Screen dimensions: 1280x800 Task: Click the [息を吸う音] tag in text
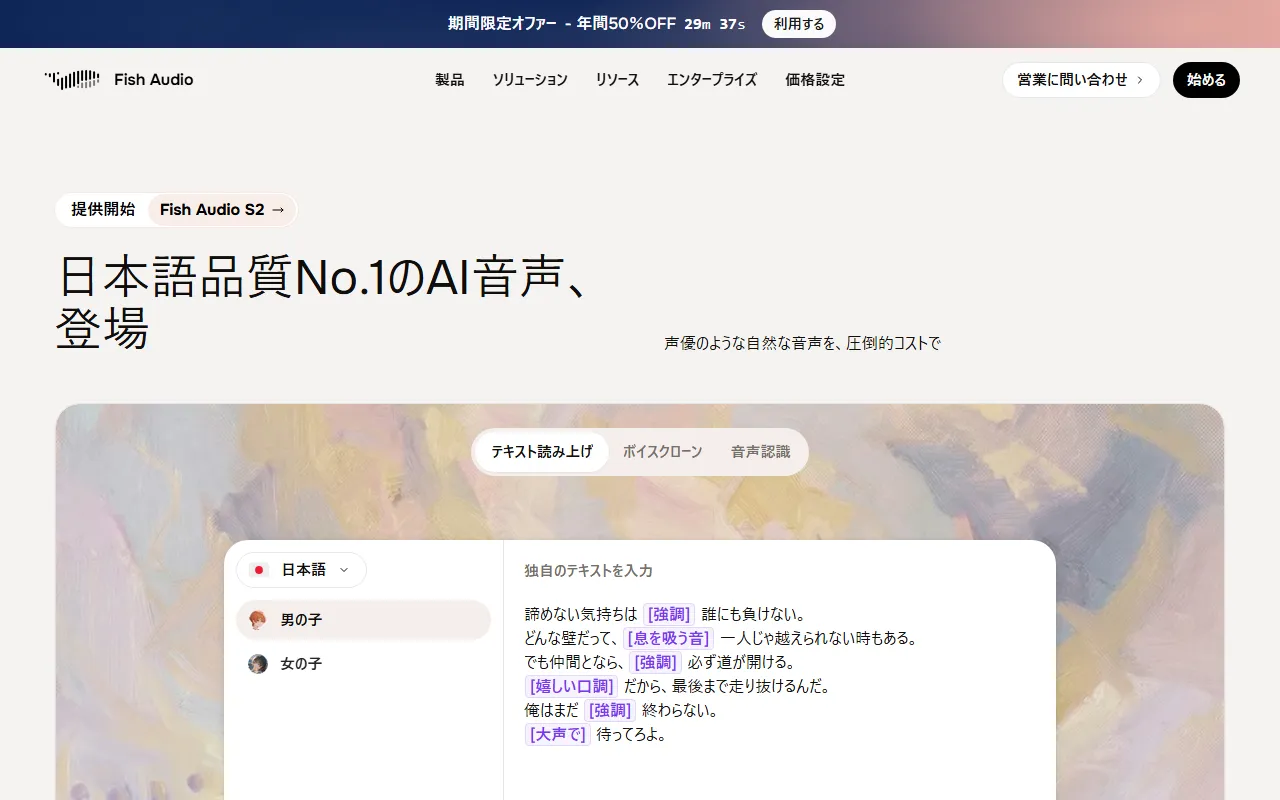668,638
